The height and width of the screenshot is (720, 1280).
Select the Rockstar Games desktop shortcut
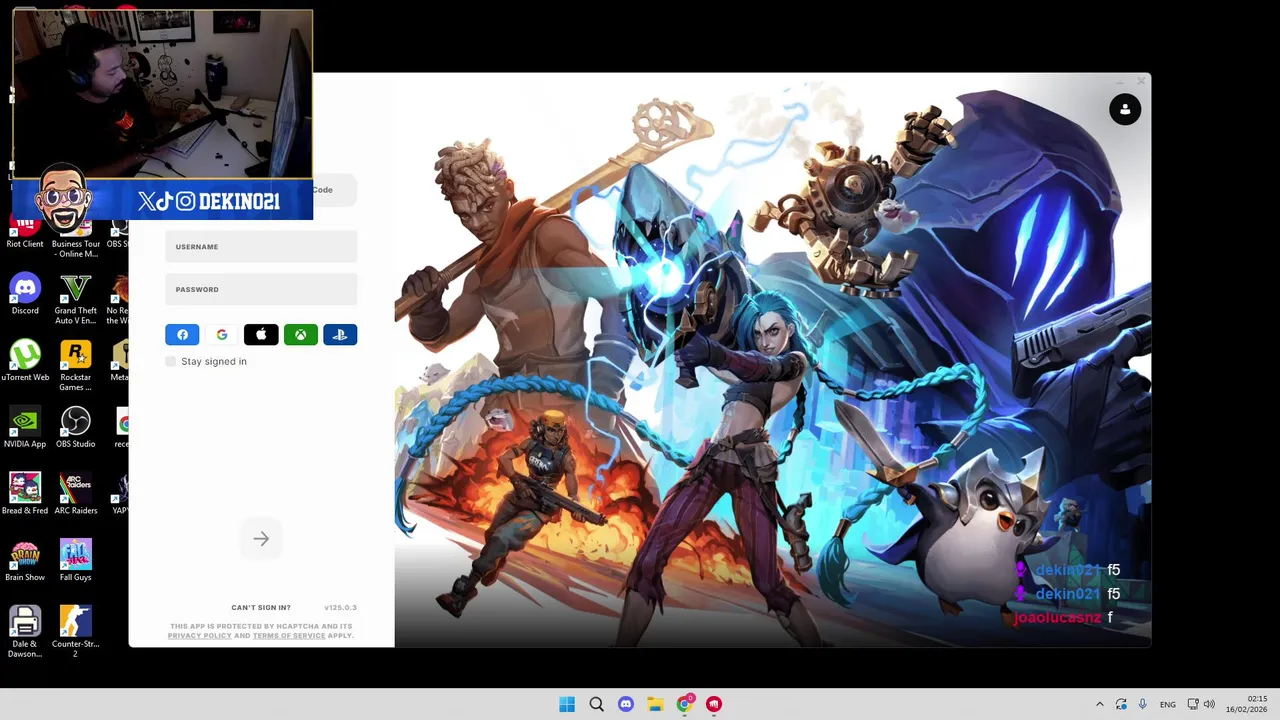click(x=76, y=366)
